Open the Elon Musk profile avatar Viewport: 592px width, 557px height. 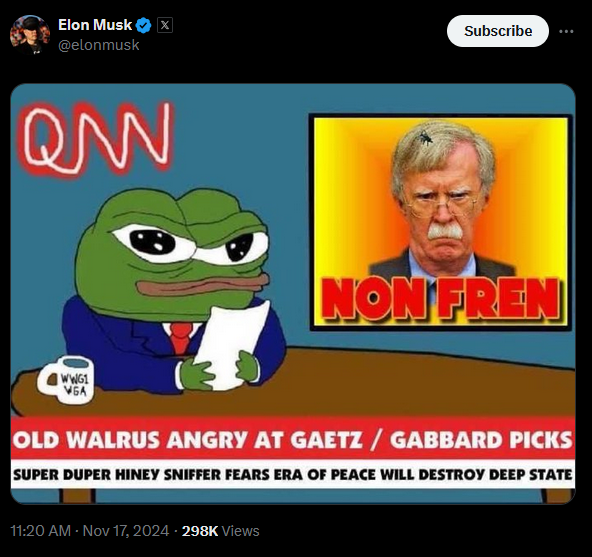[30, 35]
